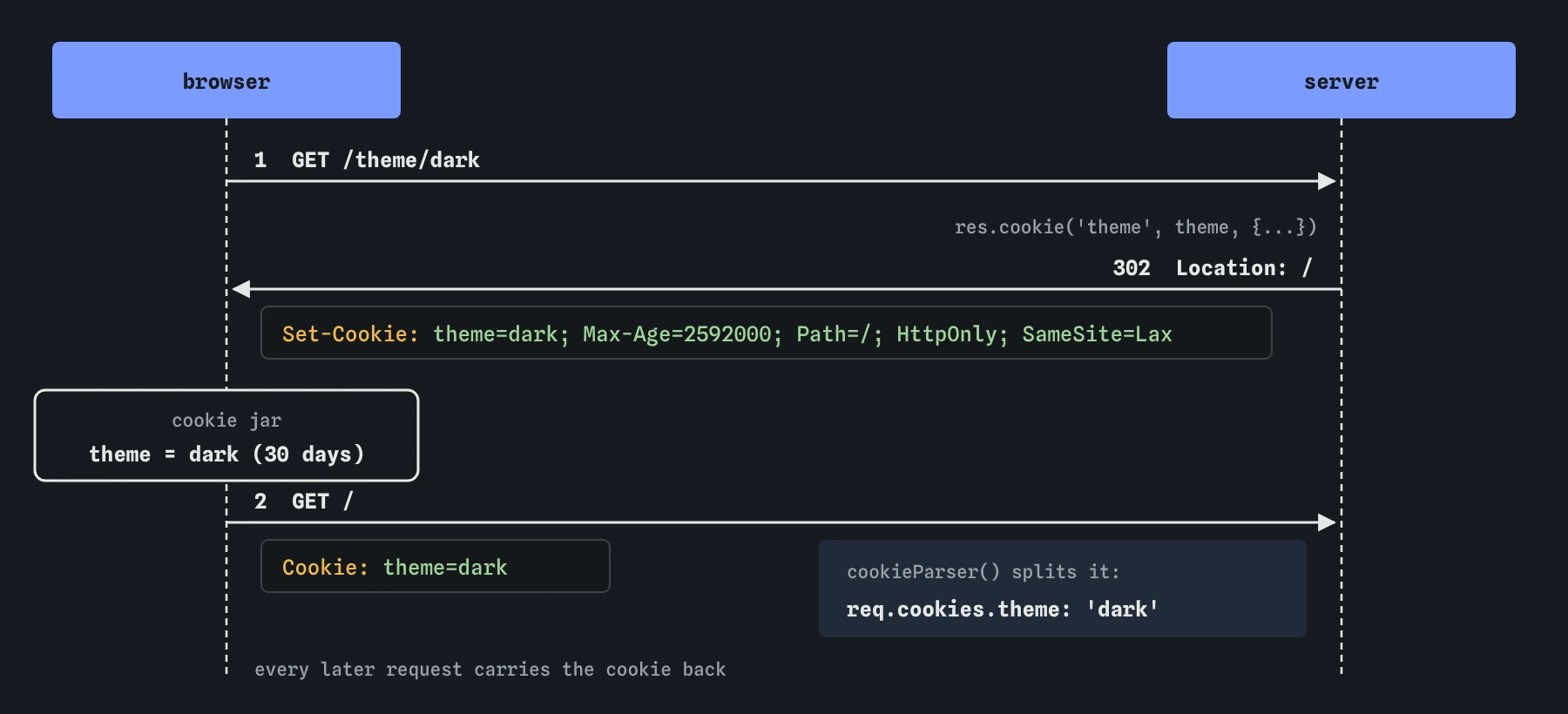
Task: Click the browser participant box
Action: click(226, 80)
